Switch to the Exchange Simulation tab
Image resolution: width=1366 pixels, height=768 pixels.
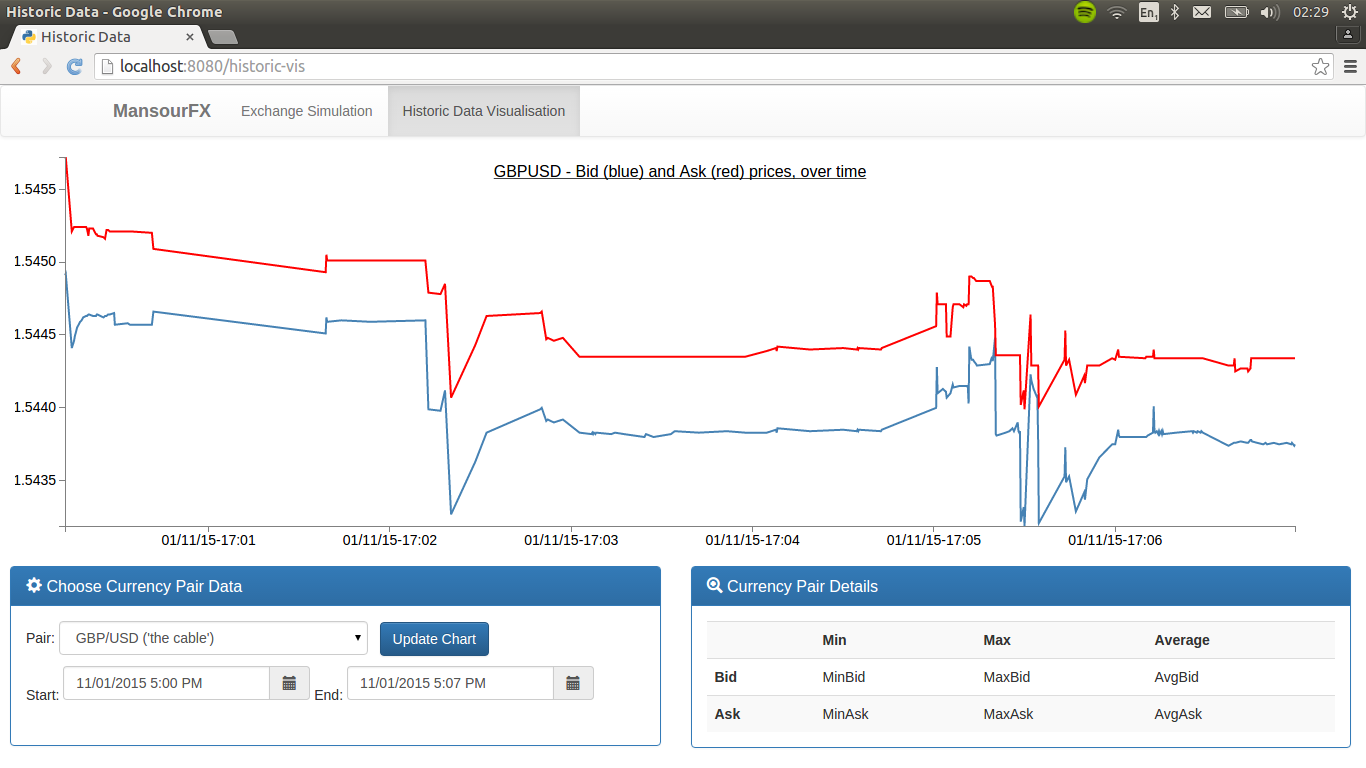[307, 111]
